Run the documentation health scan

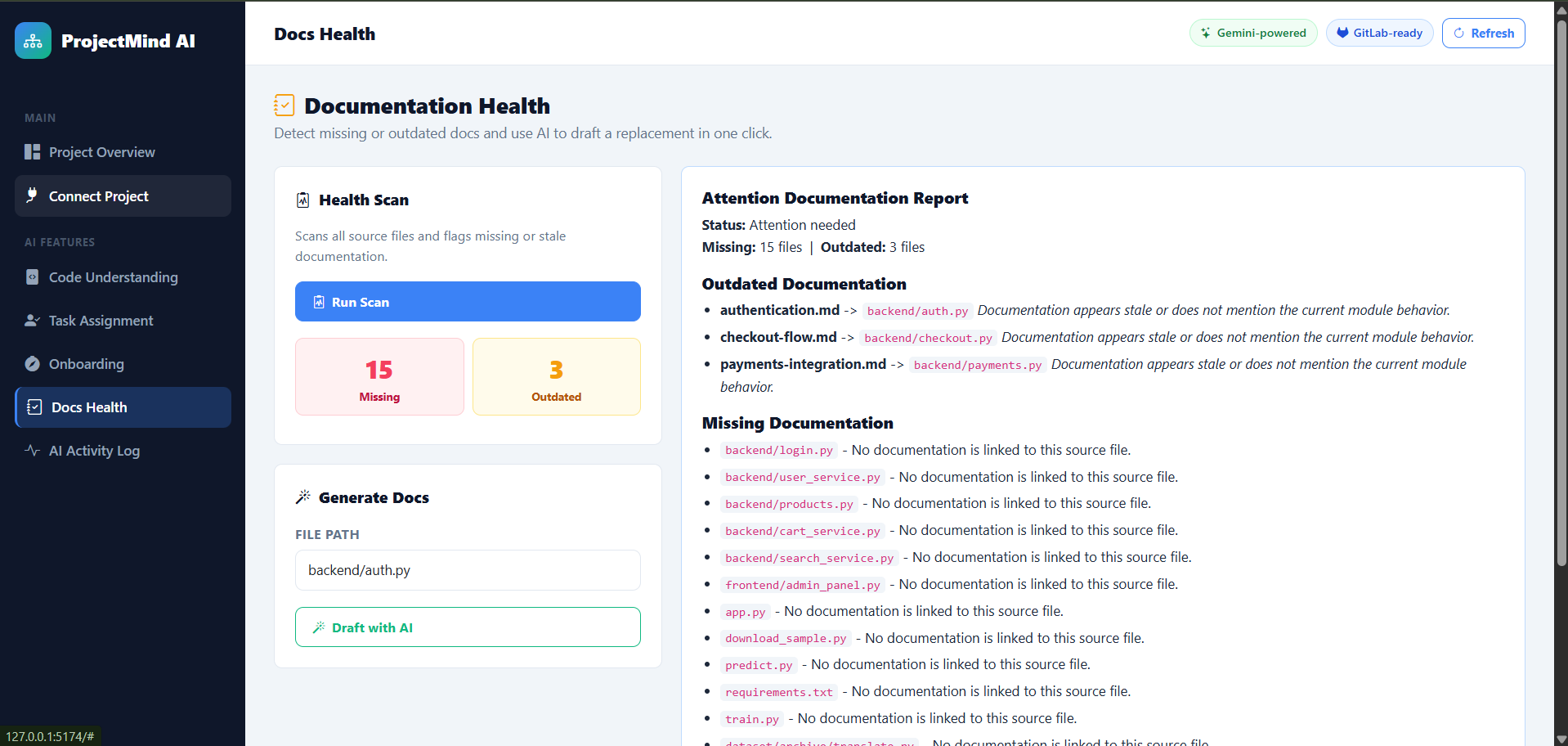point(468,302)
